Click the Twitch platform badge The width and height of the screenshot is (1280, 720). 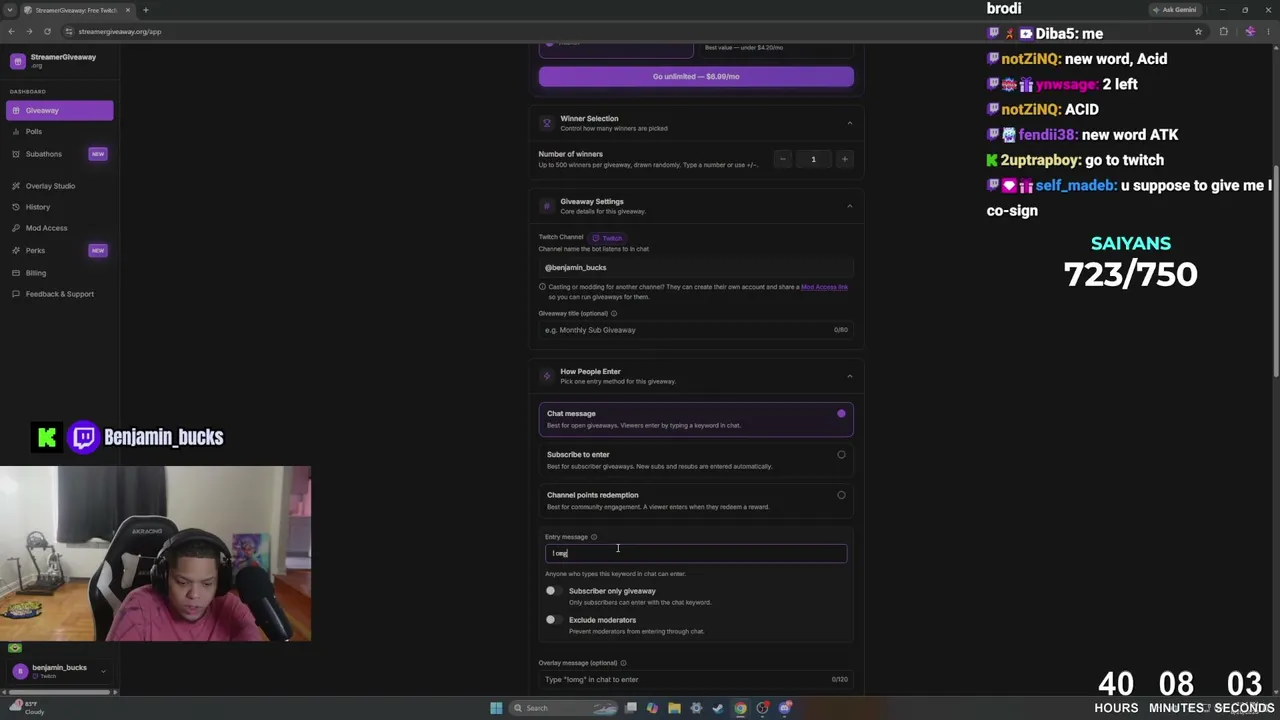coord(607,238)
